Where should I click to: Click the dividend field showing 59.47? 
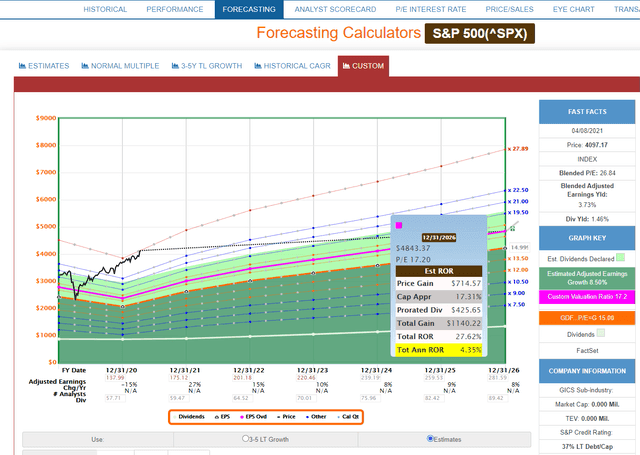pos(179,398)
